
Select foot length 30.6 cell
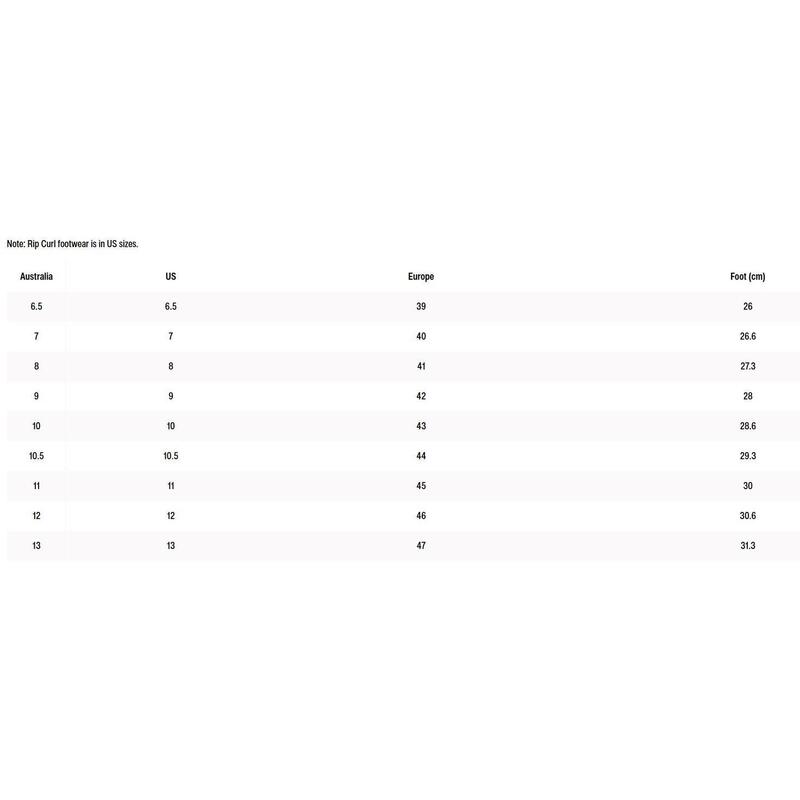tap(747, 516)
